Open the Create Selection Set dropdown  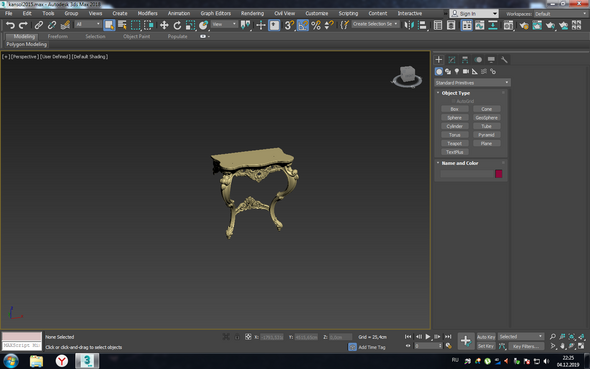click(375, 24)
